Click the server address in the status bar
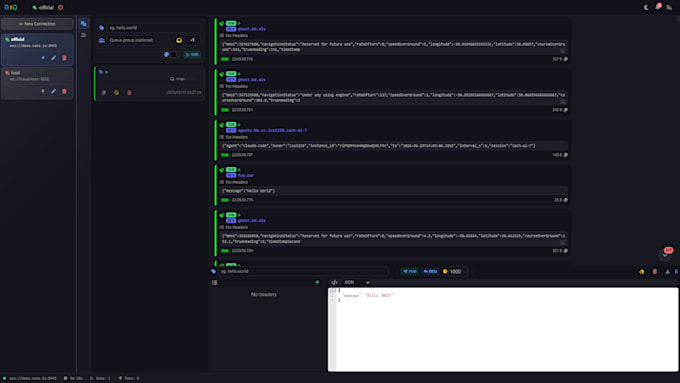Image resolution: width=680 pixels, height=383 pixels. pyautogui.click(x=33, y=378)
